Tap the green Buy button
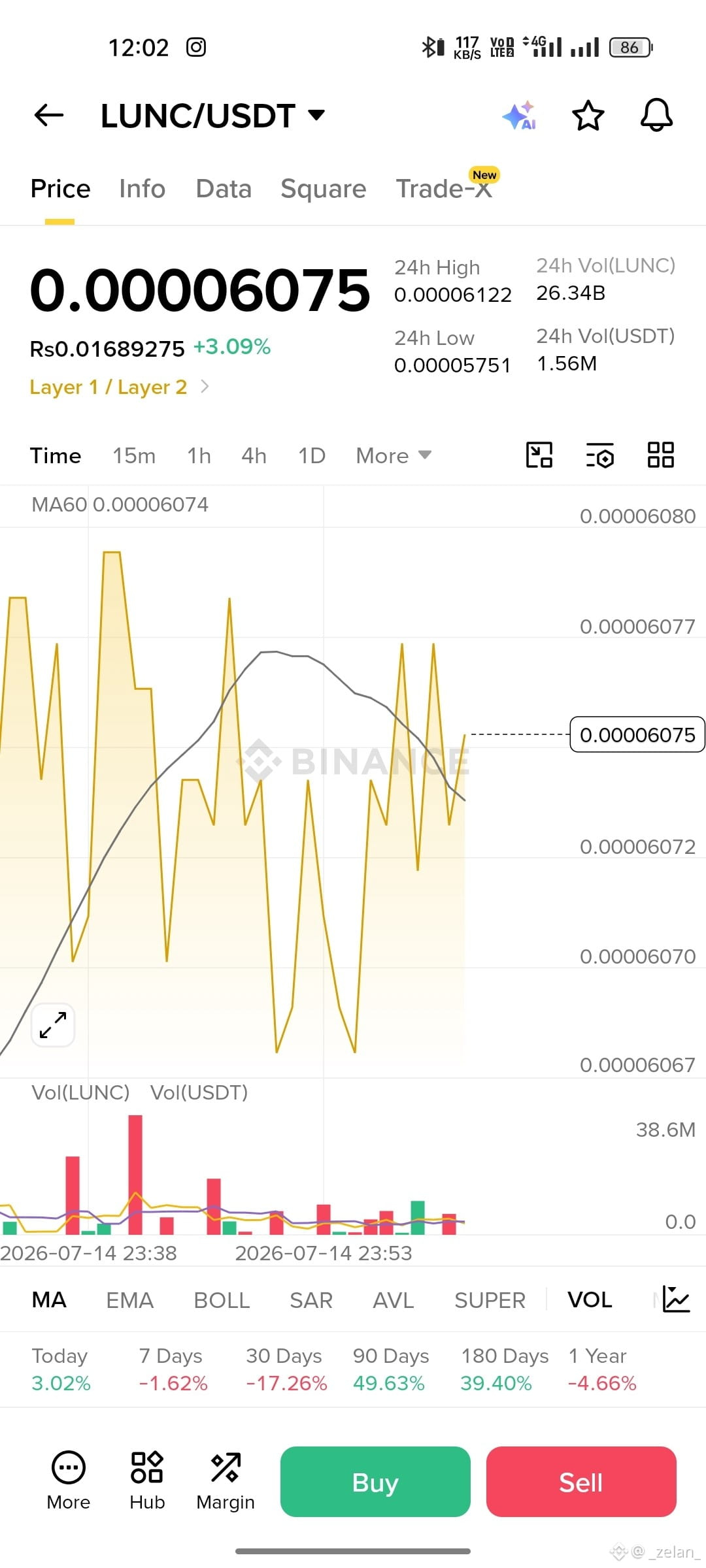 [375, 1482]
